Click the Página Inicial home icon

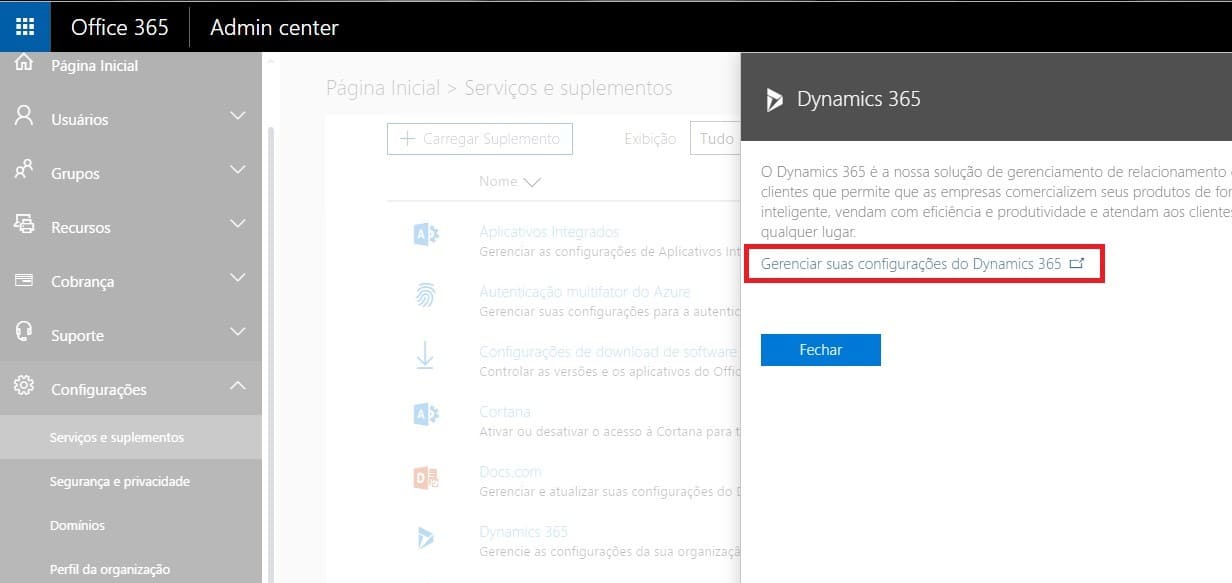coord(24,64)
